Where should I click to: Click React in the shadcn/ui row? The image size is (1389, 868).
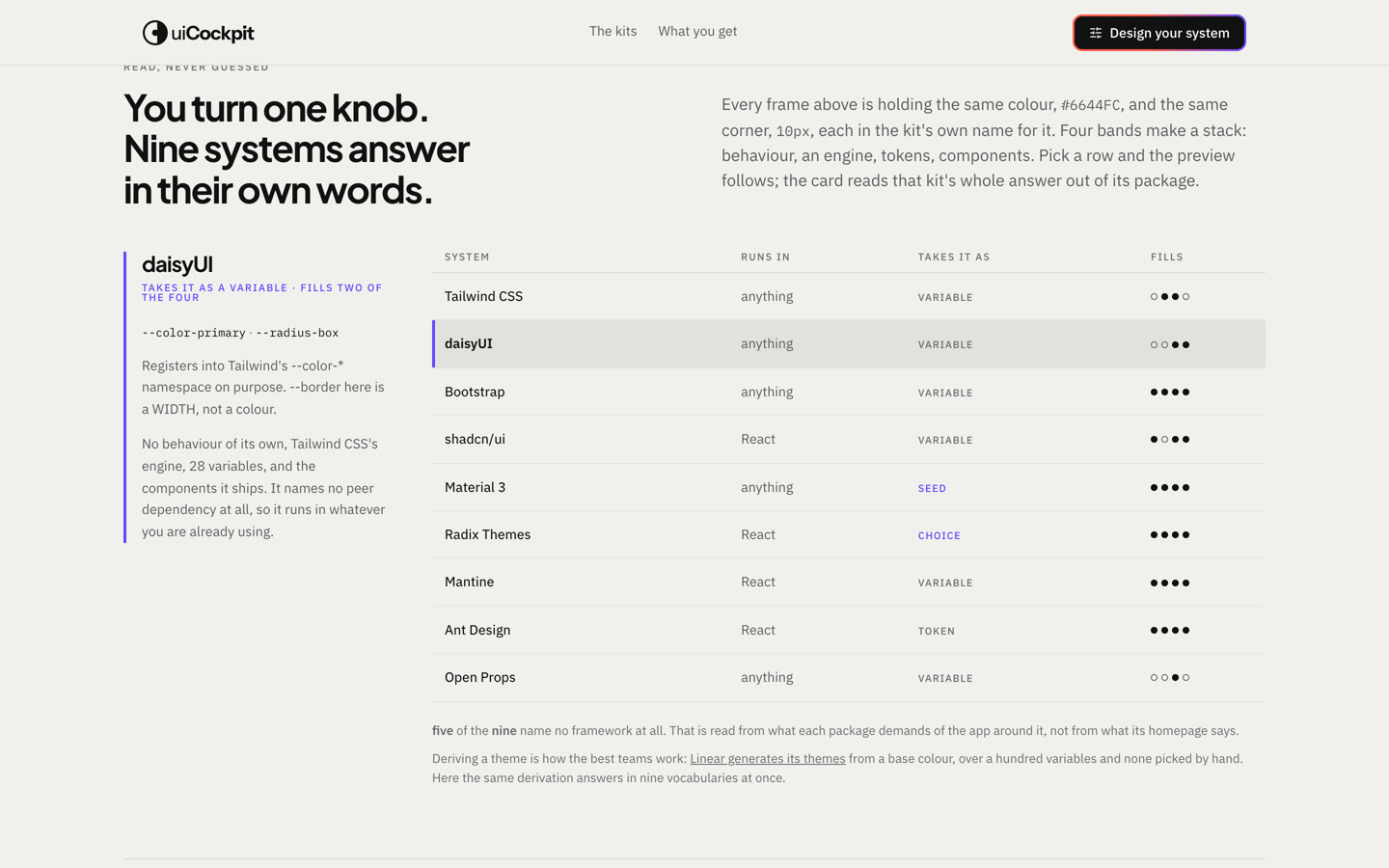tap(758, 439)
